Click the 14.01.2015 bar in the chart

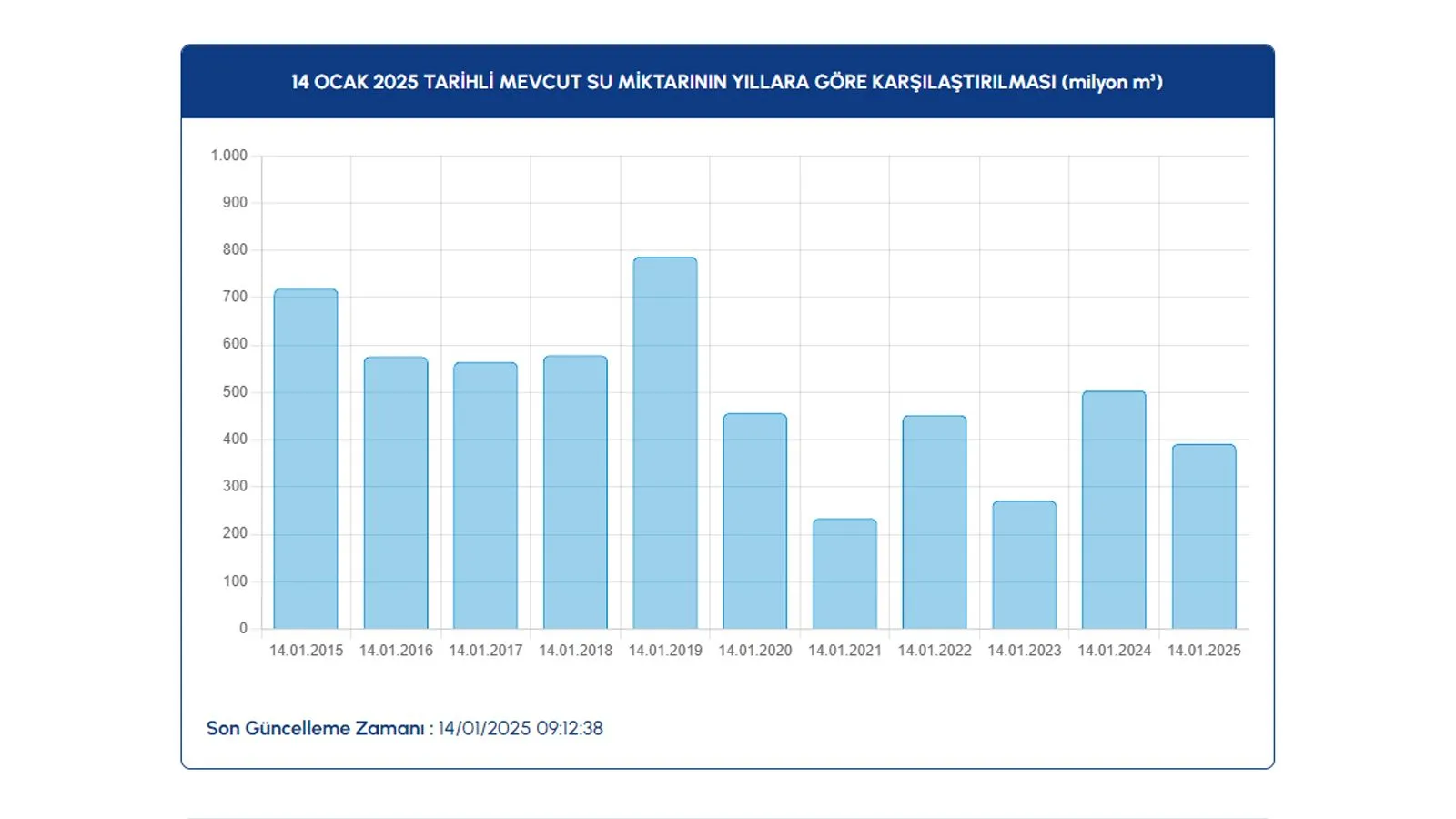coord(306,459)
